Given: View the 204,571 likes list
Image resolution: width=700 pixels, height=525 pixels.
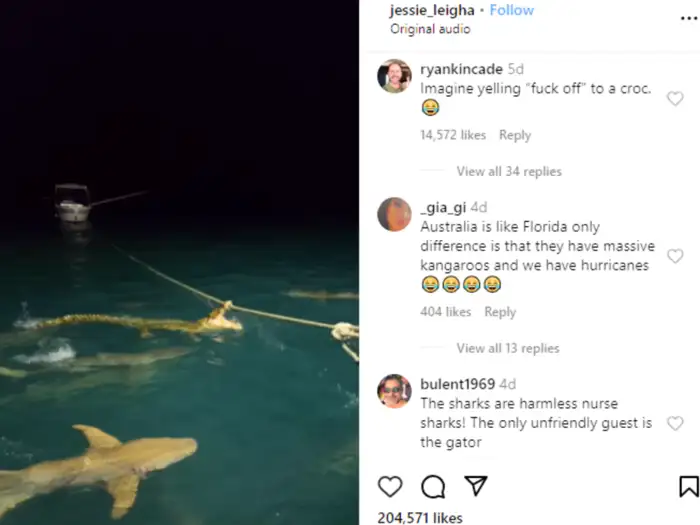Looking at the screenshot, I should coord(420,517).
